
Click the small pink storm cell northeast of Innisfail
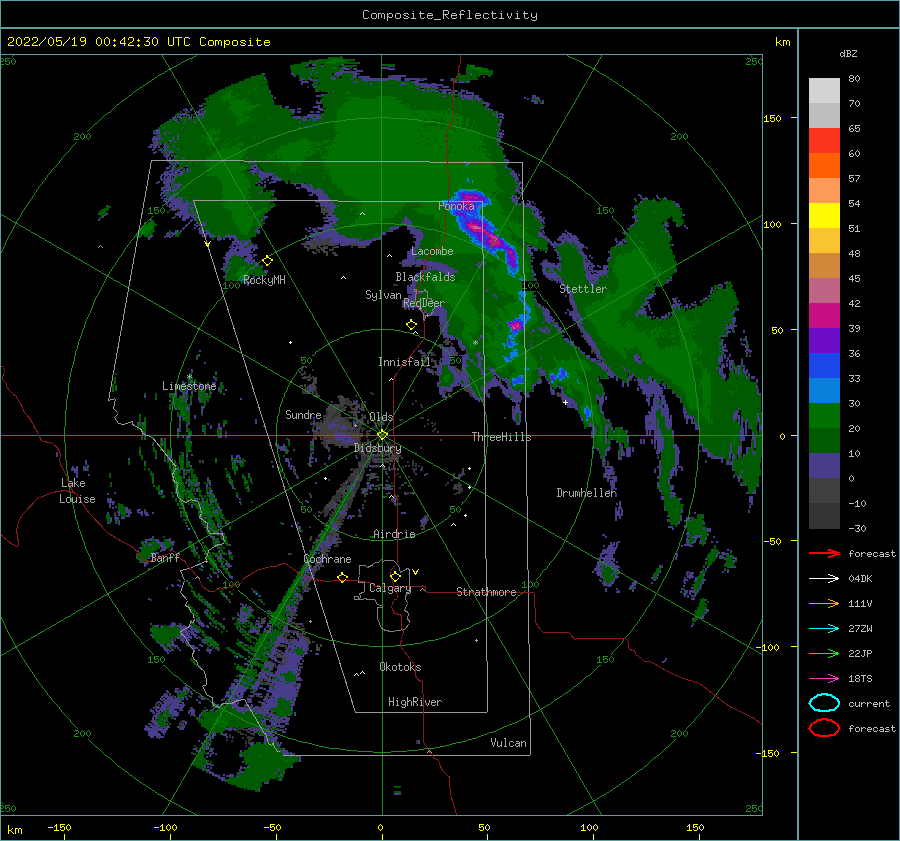[x=516, y=325]
